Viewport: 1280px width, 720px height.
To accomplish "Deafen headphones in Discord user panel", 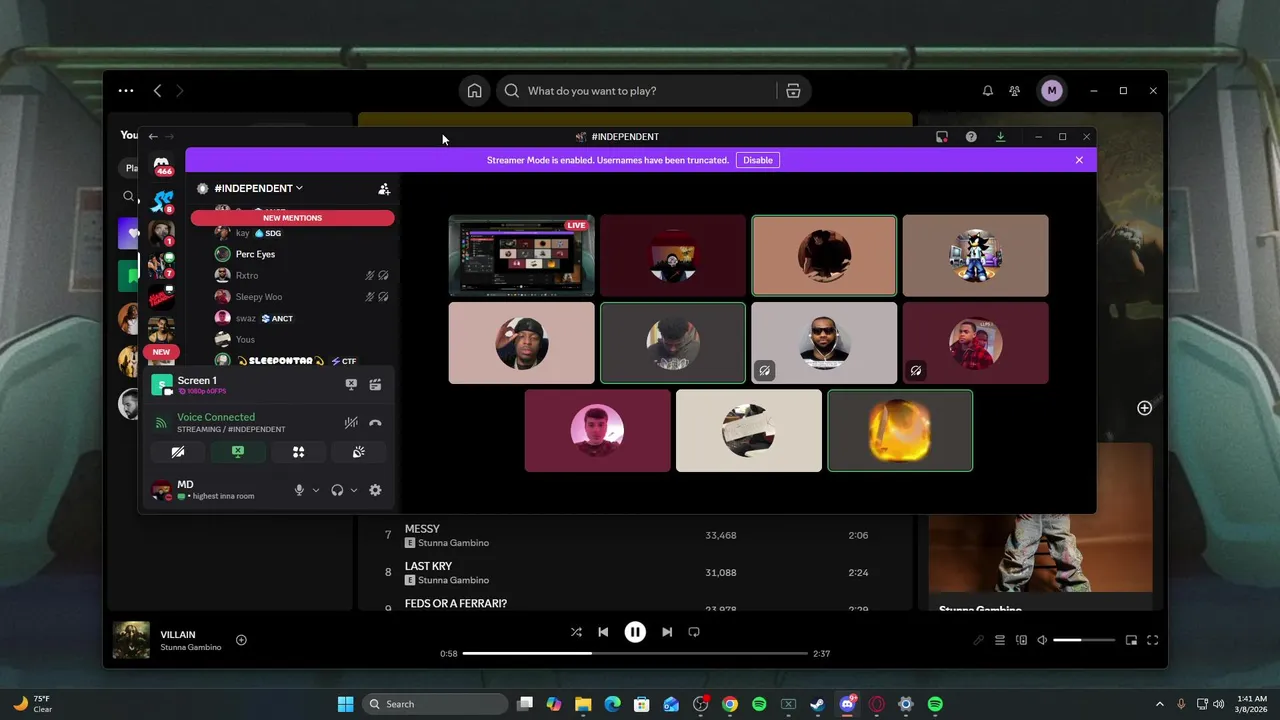I will (x=337, y=490).
